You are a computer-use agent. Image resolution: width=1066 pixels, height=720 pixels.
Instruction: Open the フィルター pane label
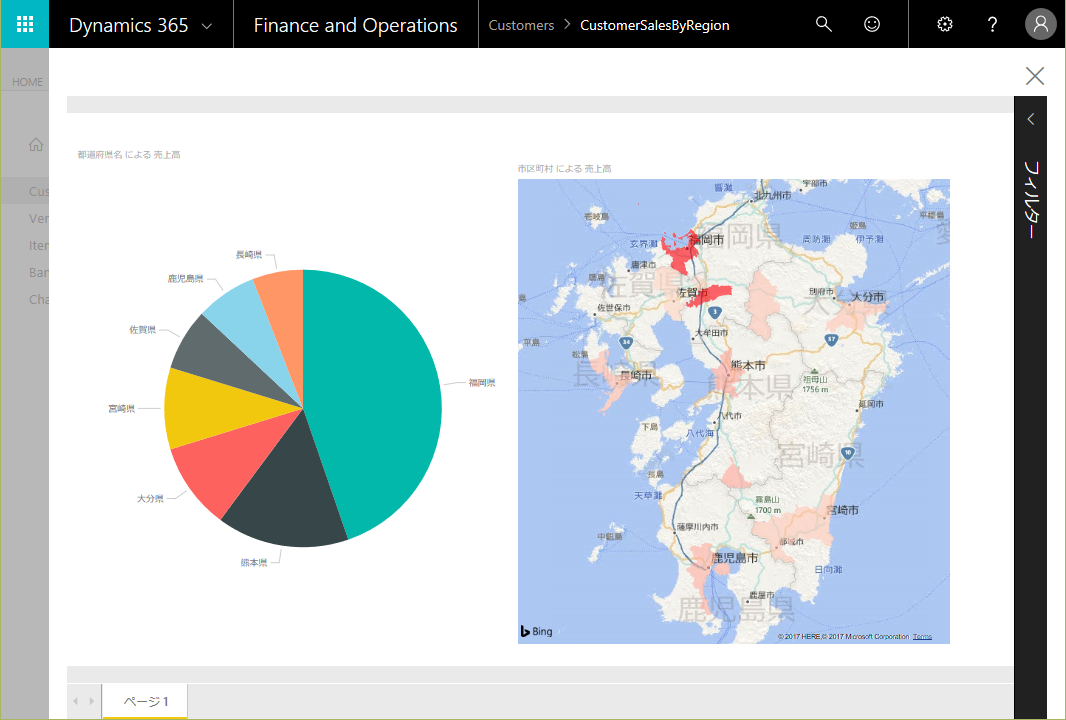[x=1031, y=199]
